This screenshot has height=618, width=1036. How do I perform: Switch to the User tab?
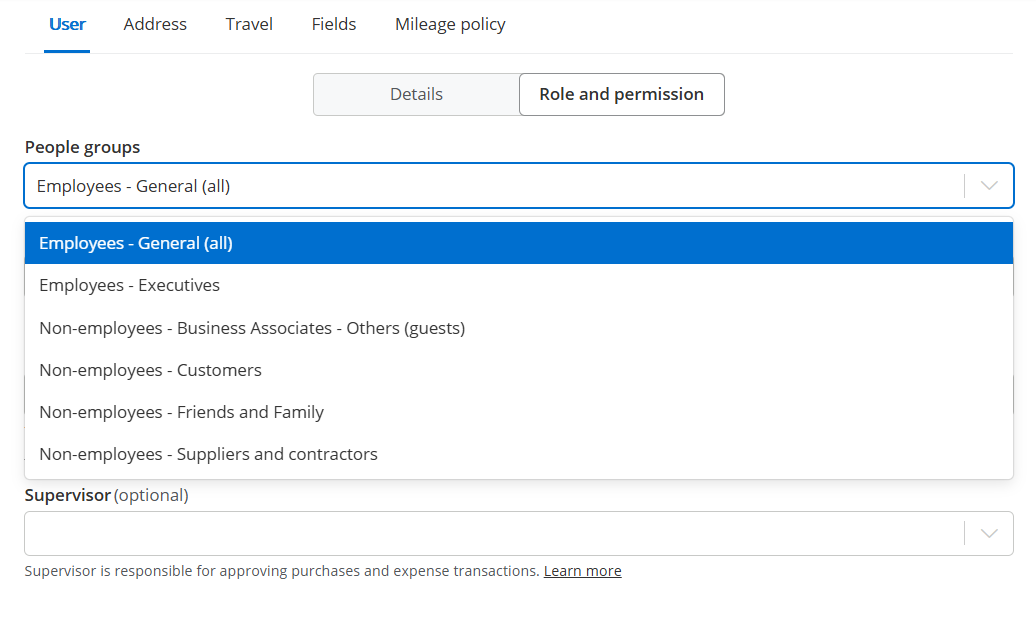pyautogui.click(x=67, y=24)
